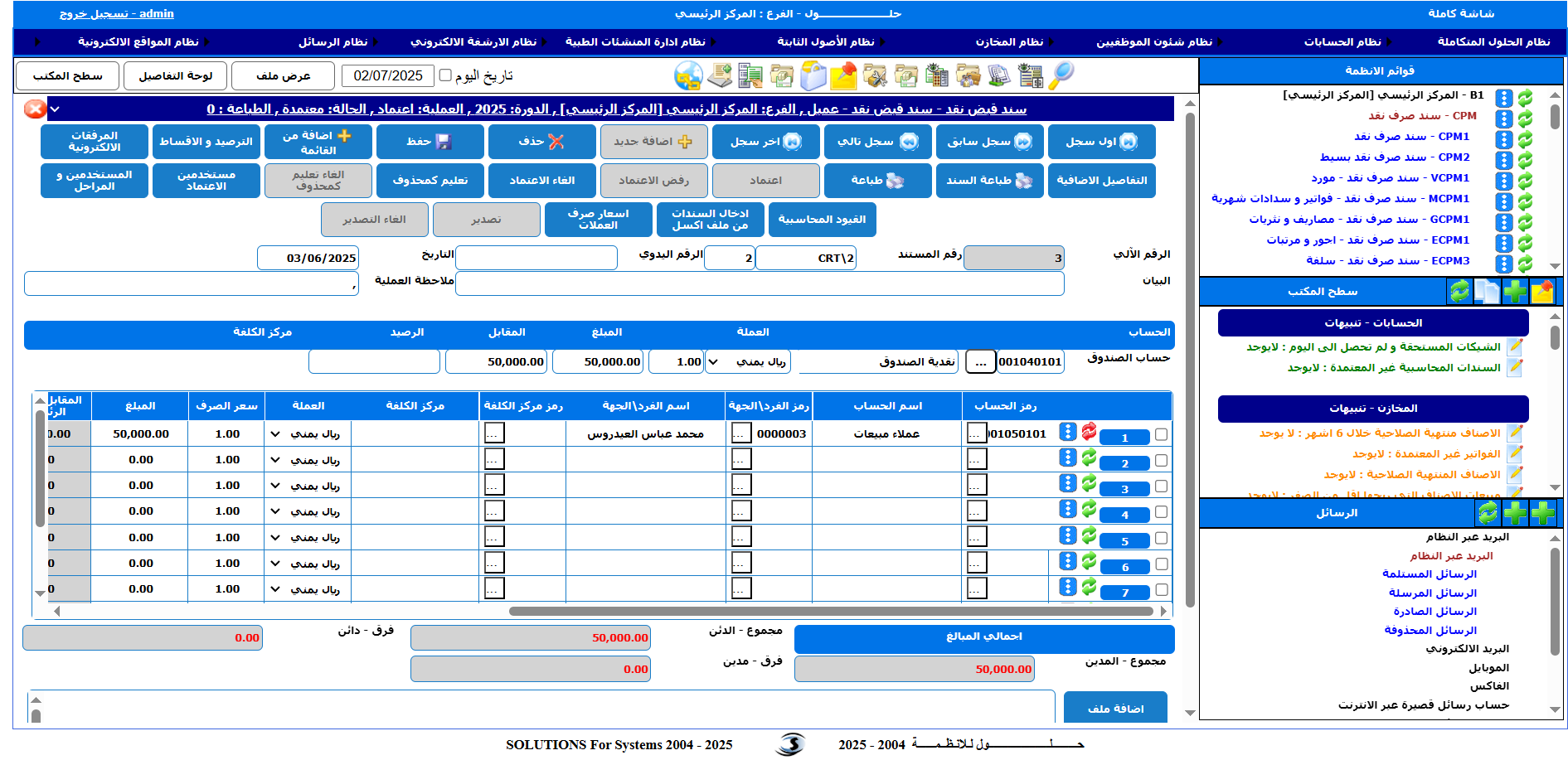Click the حذف delete button
Viewport: 1568px width, 760px height.
[x=541, y=142]
